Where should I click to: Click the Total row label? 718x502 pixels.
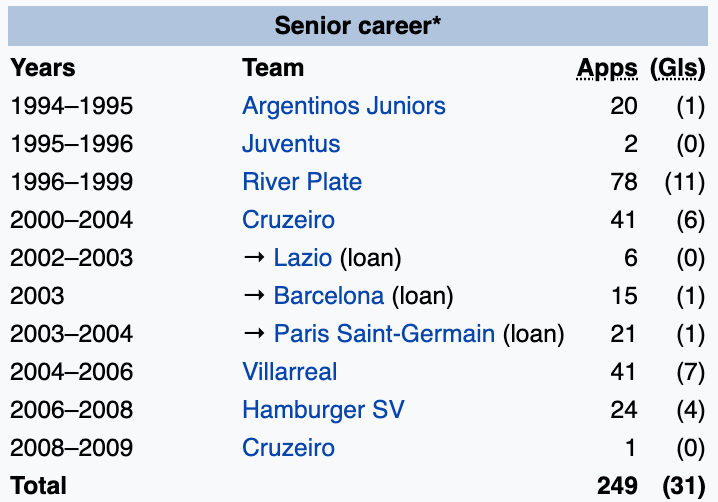tap(39, 486)
